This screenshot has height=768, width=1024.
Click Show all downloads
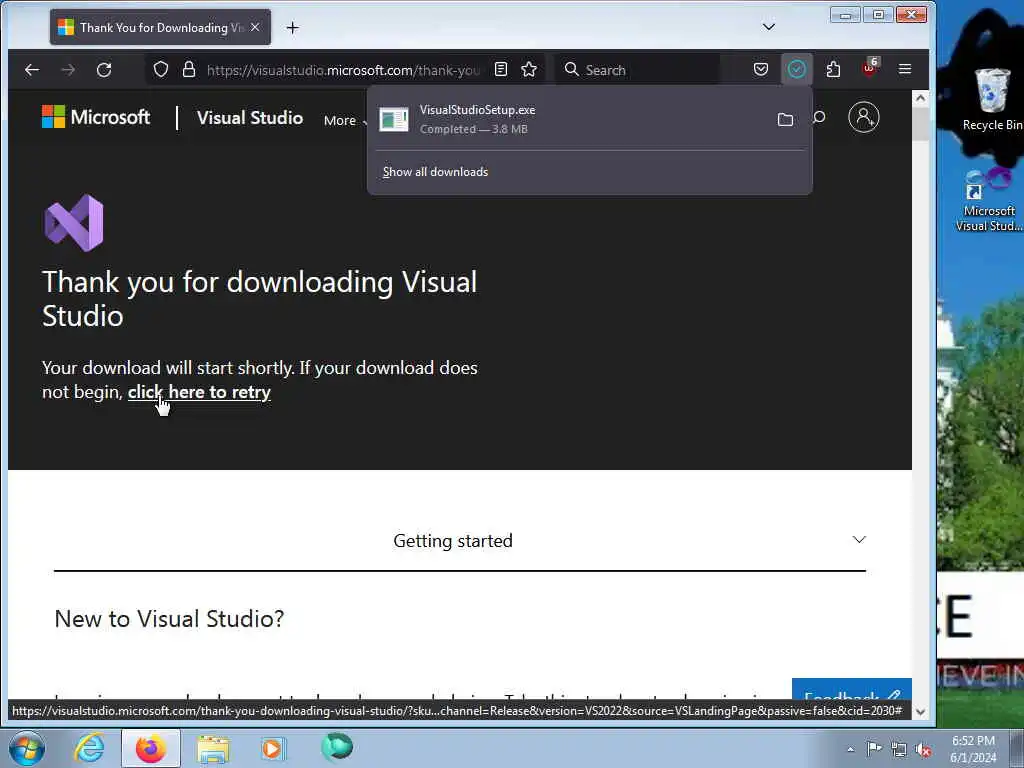[x=436, y=172]
